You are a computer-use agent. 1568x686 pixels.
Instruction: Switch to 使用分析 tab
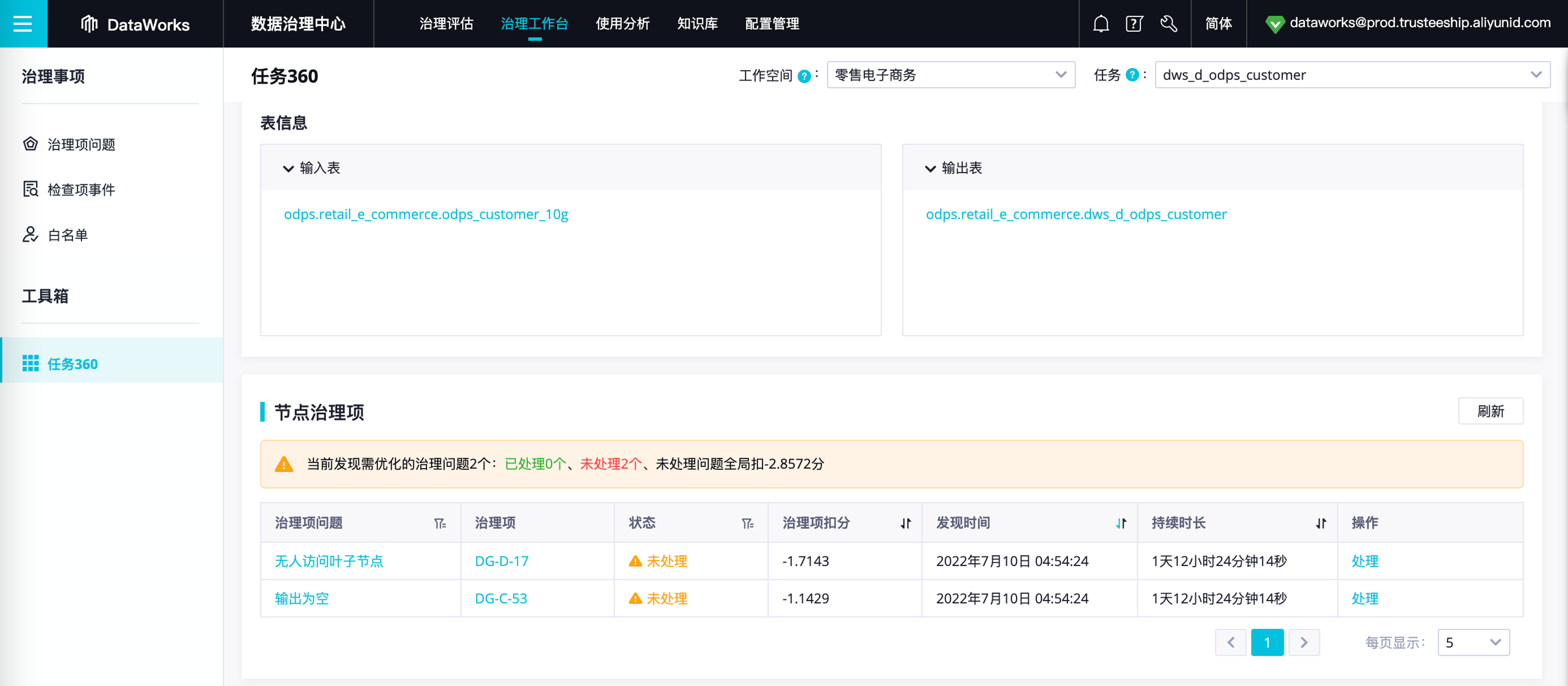coord(623,24)
